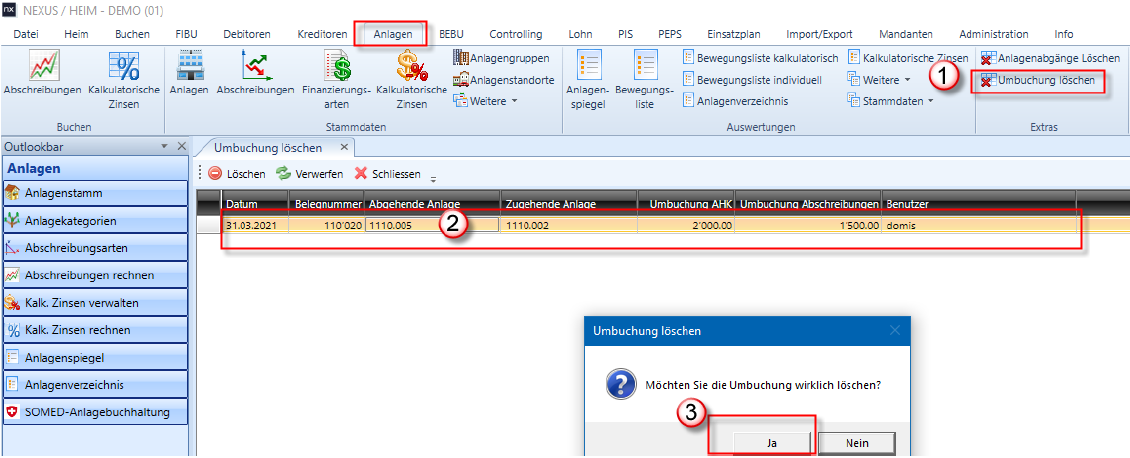1130x458 pixels.
Task: Switch to the Controlling ribbon tab
Action: click(x=515, y=34)
